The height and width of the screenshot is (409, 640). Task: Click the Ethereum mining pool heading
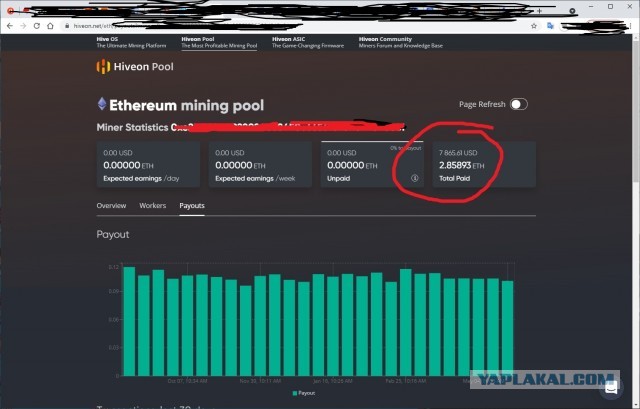[x=187, y=105]
